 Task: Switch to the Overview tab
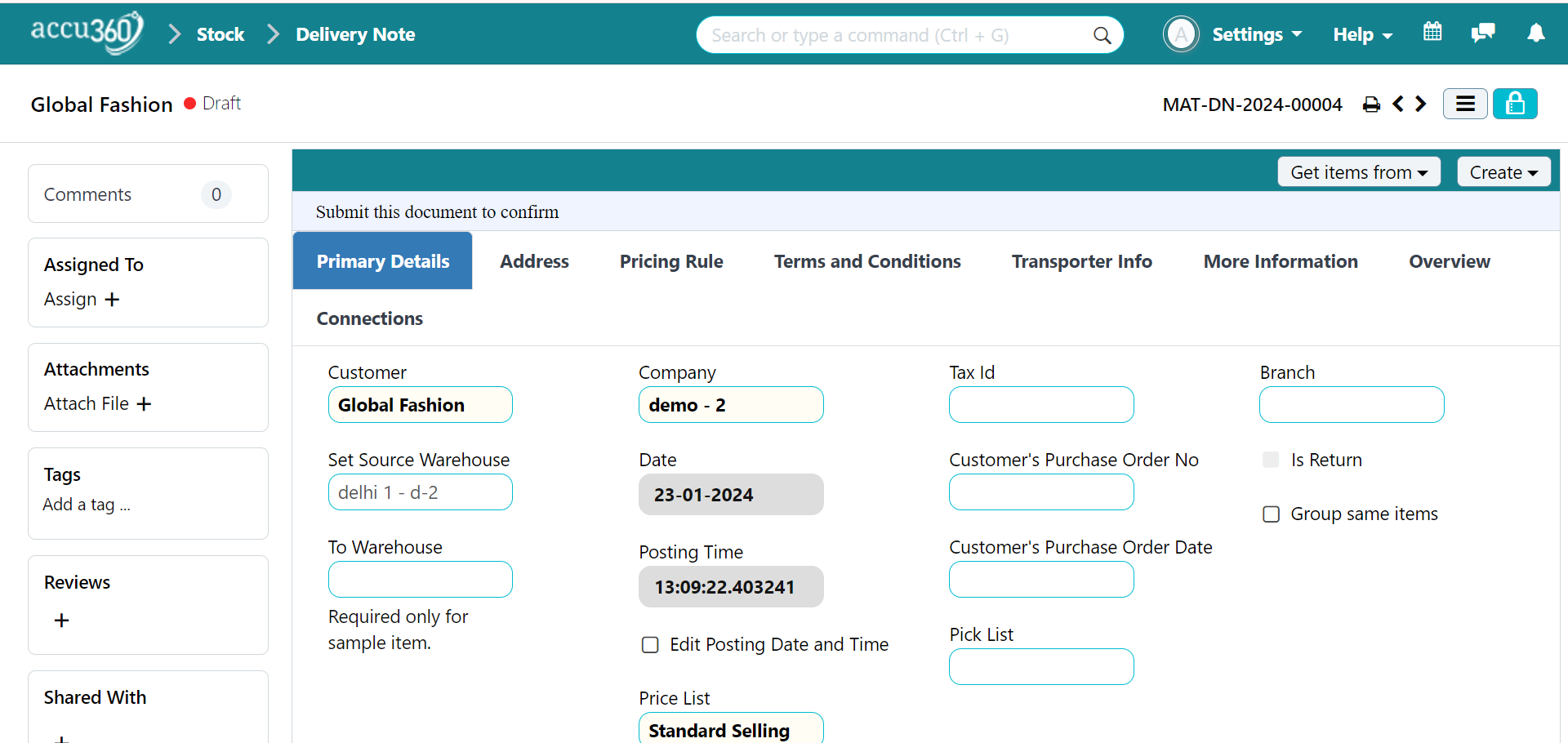click(1450, 261)
